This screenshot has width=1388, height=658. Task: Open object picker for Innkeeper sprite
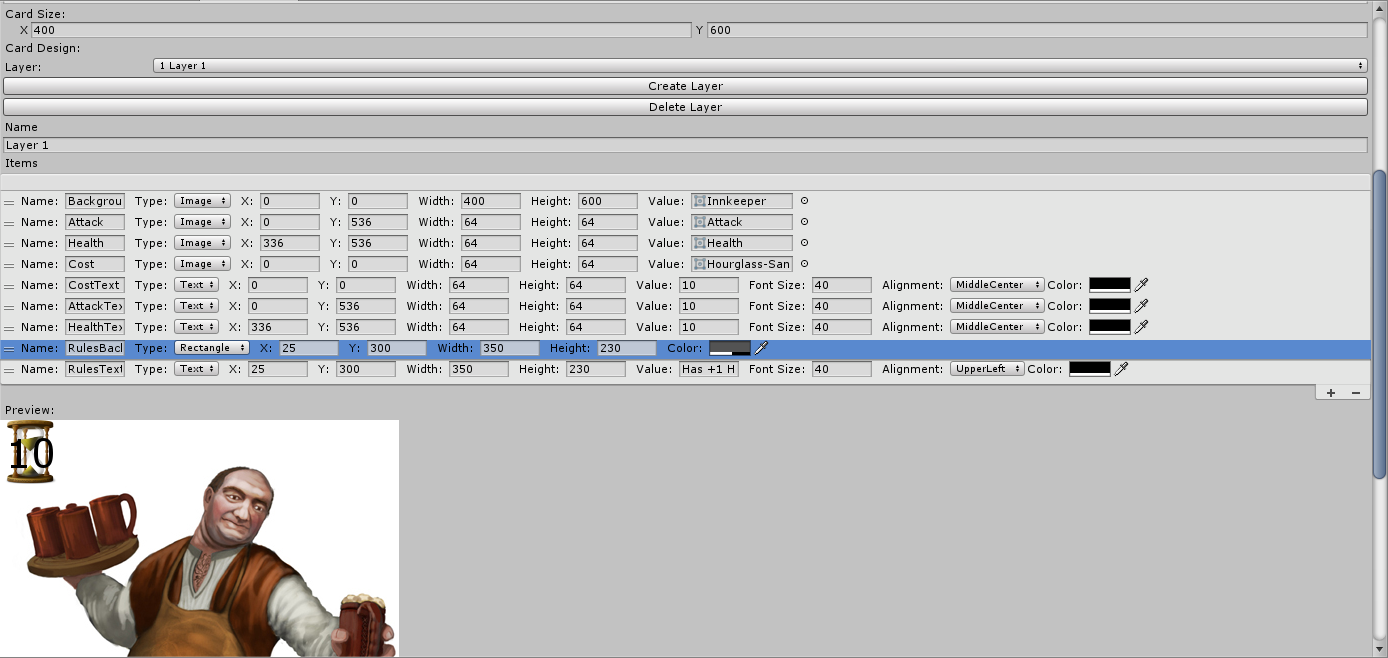point(804,201)
